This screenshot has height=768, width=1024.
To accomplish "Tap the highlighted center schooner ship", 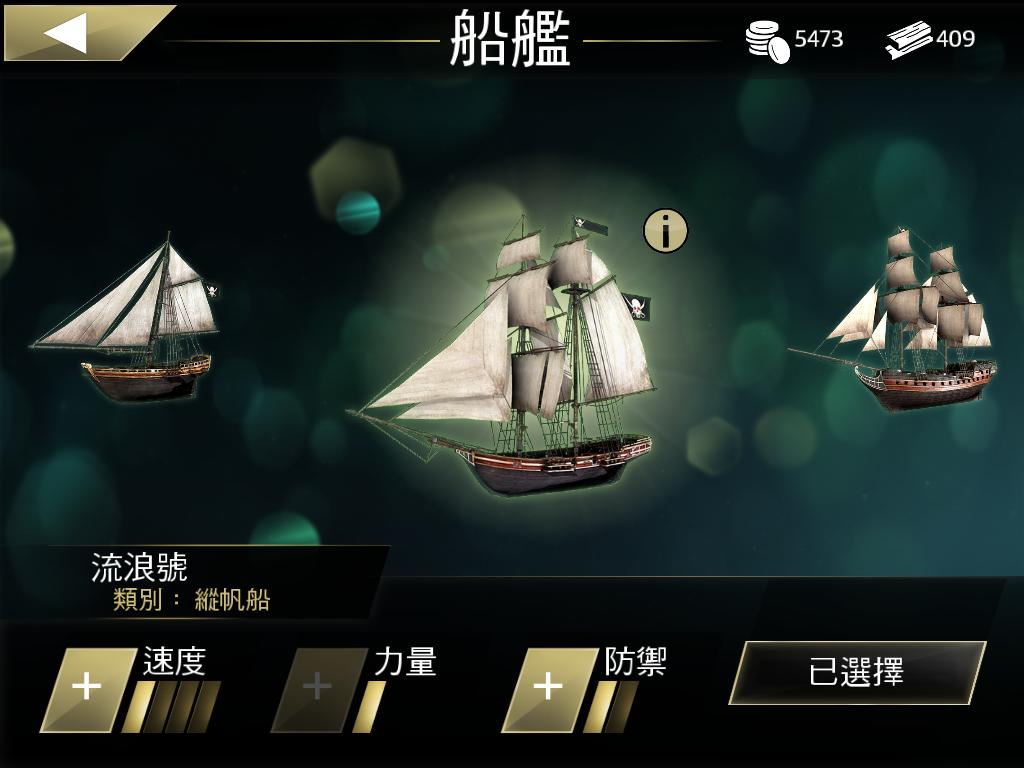I will (502, 356).
